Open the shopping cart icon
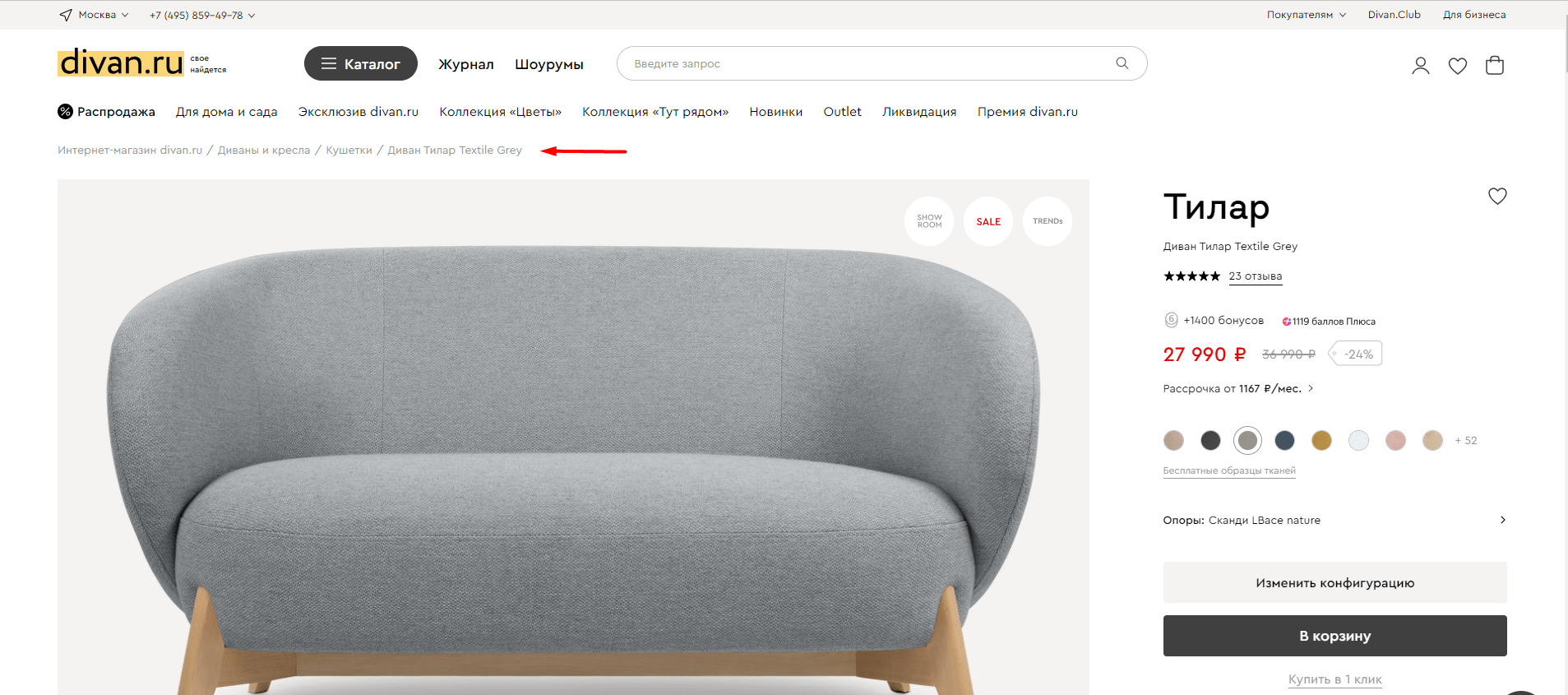The width and height of the screenshot is (1568, 695). (x=1494, y=66)
